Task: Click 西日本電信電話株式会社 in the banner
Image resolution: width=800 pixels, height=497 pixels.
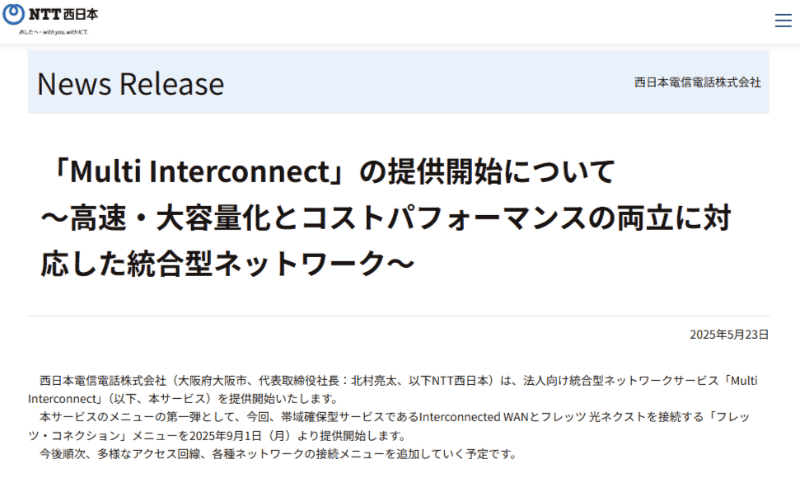Action: coord(697,82)
